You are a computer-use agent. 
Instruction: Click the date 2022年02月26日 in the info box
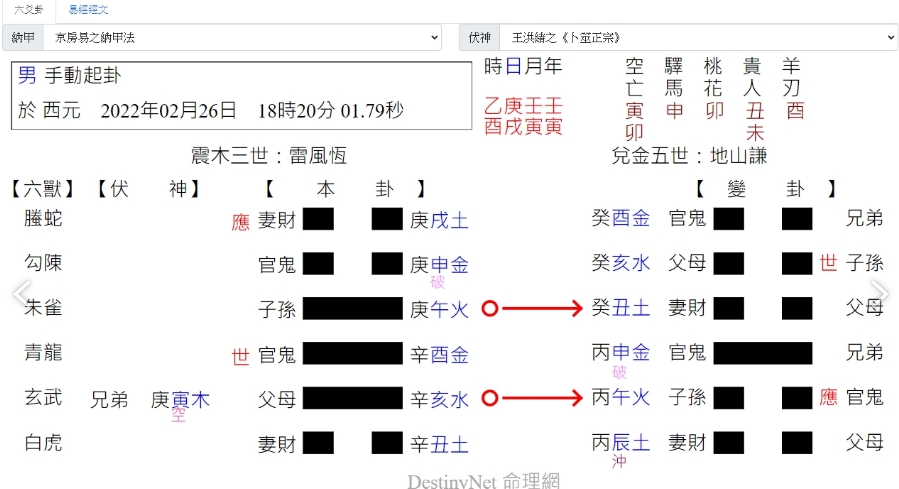[169, 109]
